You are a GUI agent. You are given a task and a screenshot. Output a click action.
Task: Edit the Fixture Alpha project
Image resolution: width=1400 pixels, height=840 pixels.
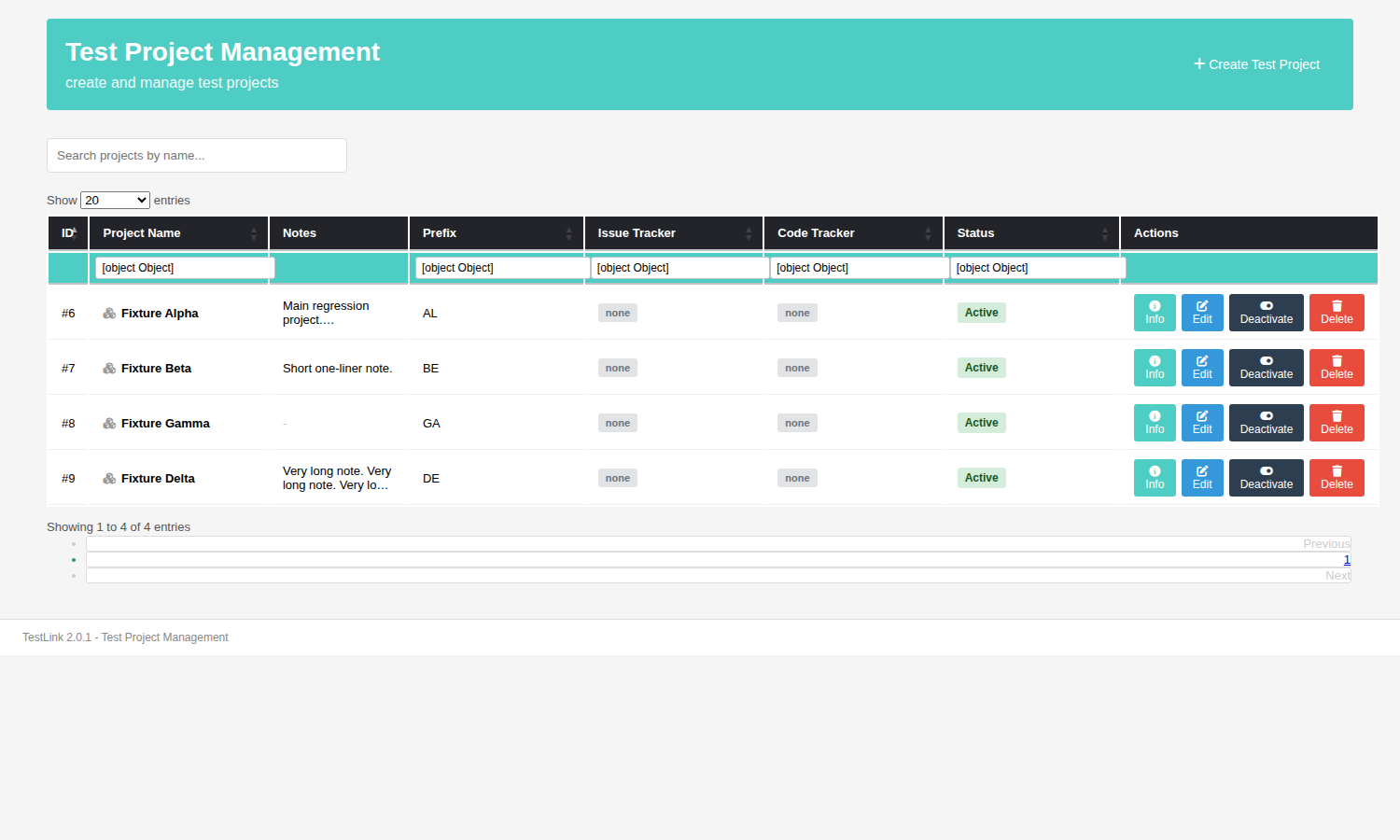click(1202, 313)
